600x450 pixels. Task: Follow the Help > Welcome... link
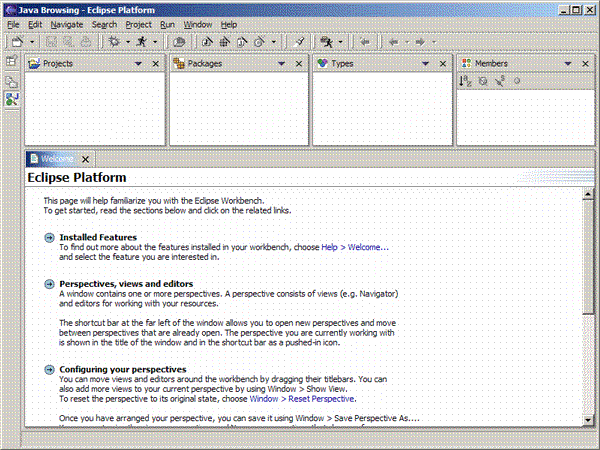(355, 247)
